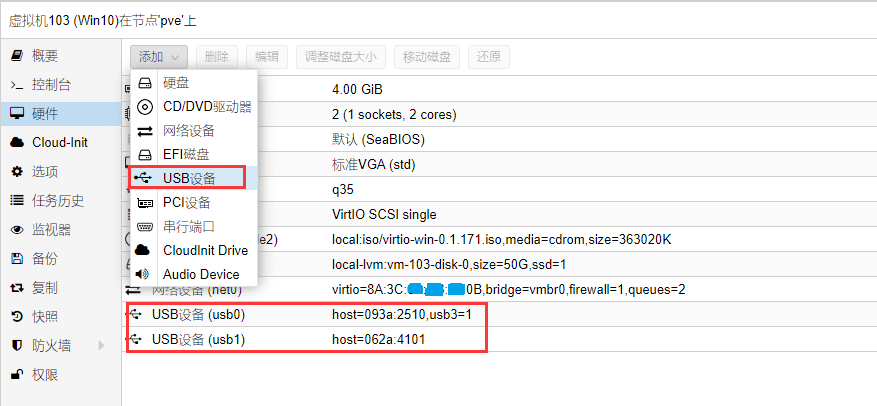This screenshot has height=406, width=877.
Task: Choose Audio Device from the add menu
Action: (x=201, y=274)
